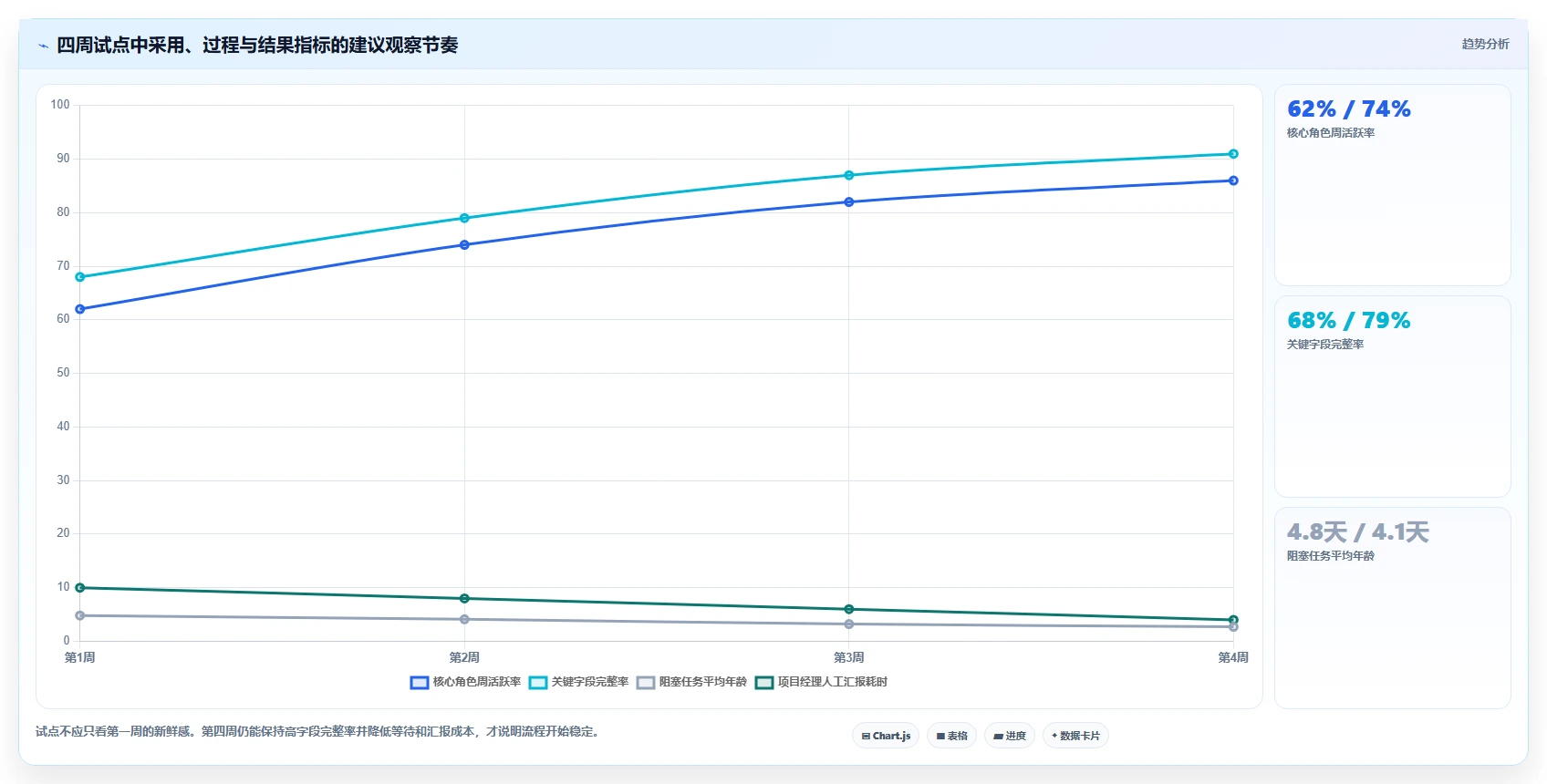The width and height of the screenshot is (1547, 784).
Task: Click the title 四周试点中采用、过程与结果指标的建议观察节奏
Action: pos(257,46)
